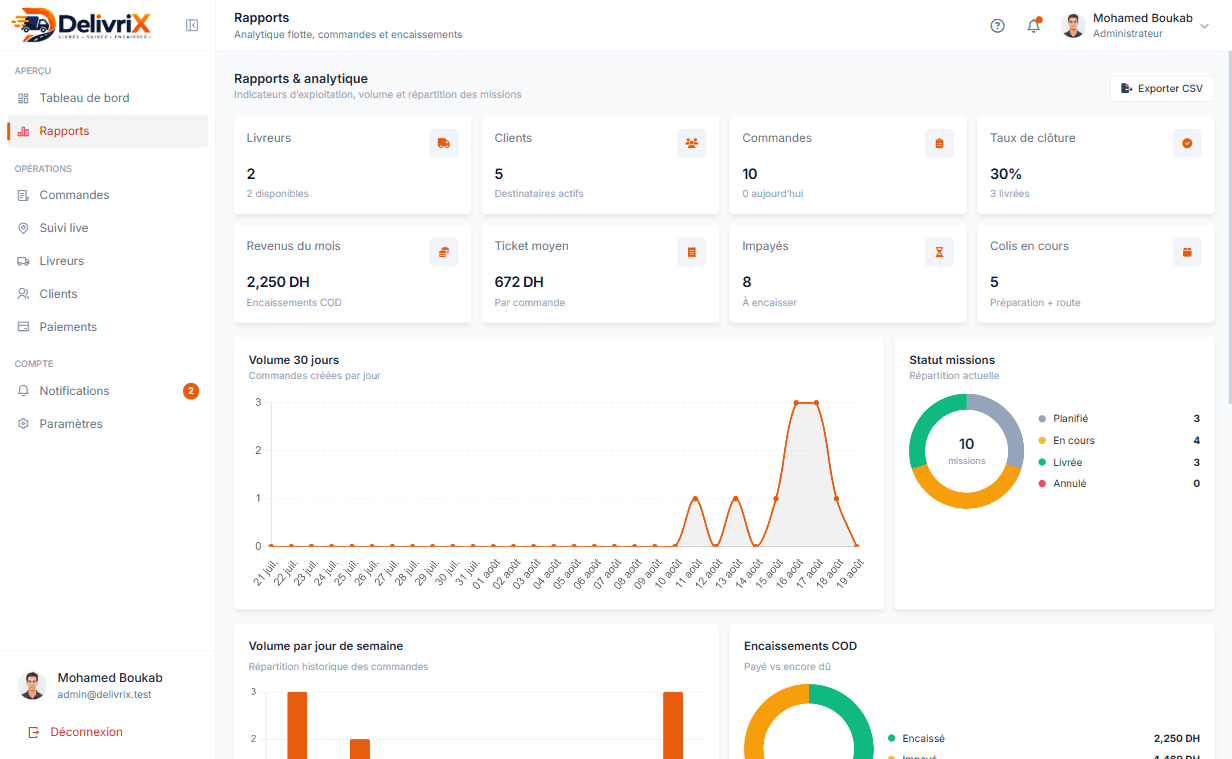Click the Déconnexion link
The height and width of the screenshot is (759, 1232).
75,732
